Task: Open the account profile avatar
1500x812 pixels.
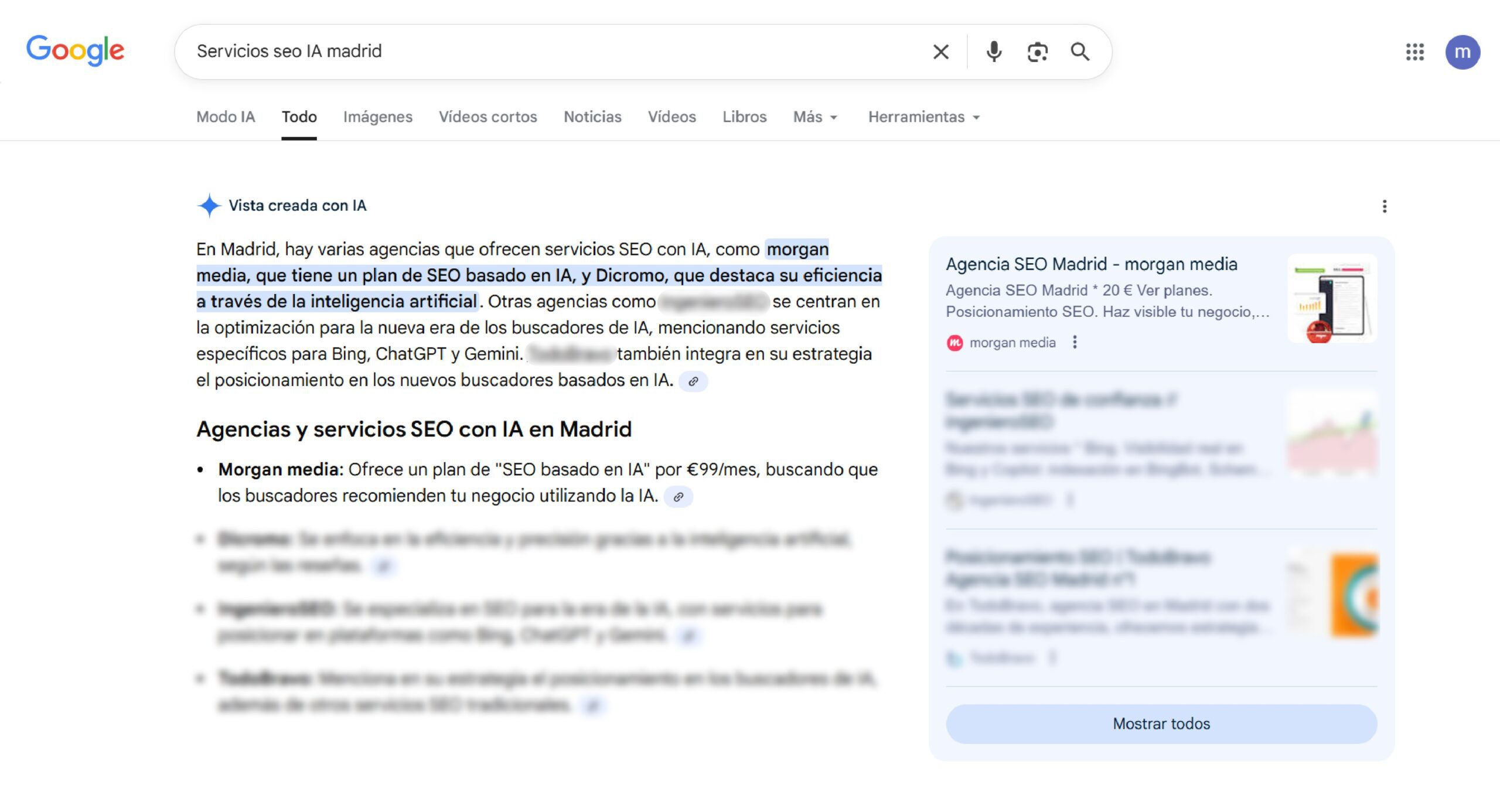Action: [1462, 52]
